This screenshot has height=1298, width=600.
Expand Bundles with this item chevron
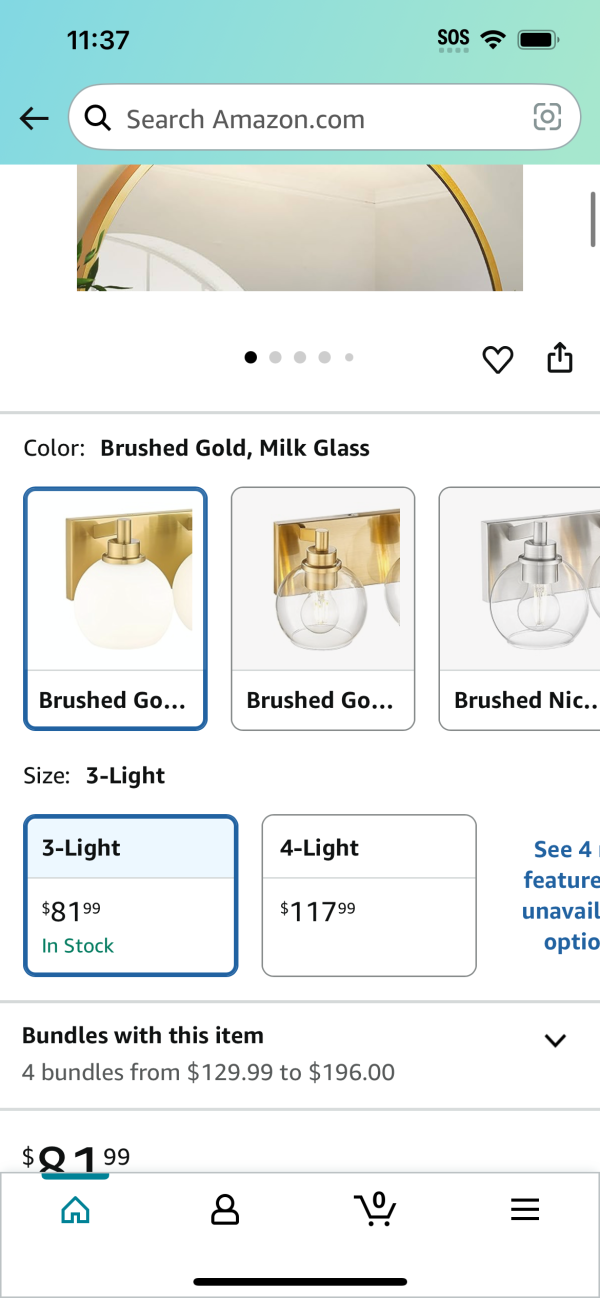click(x=555, y=1040)
